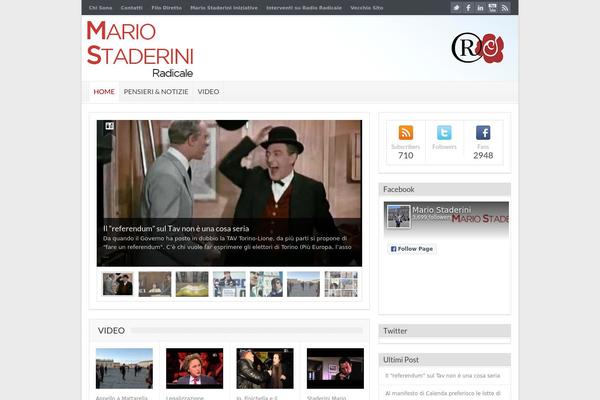Select the third slider thumbnail with yellow image
The height and width of the screenshot is (400, 600).
tap(192, 284)
